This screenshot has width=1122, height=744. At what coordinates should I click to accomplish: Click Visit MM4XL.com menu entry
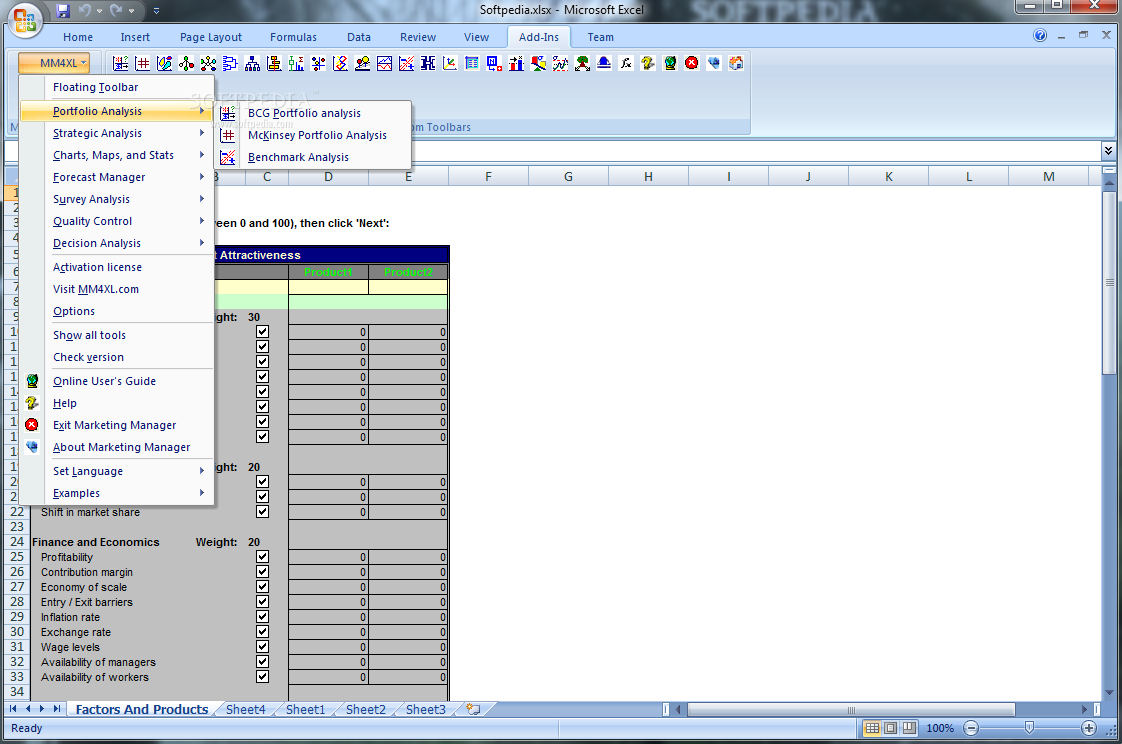[x=117, y=289]
